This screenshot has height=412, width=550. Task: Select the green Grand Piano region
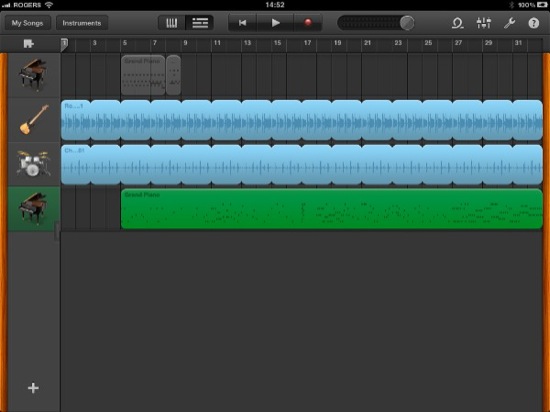click(x=332, y=209)
